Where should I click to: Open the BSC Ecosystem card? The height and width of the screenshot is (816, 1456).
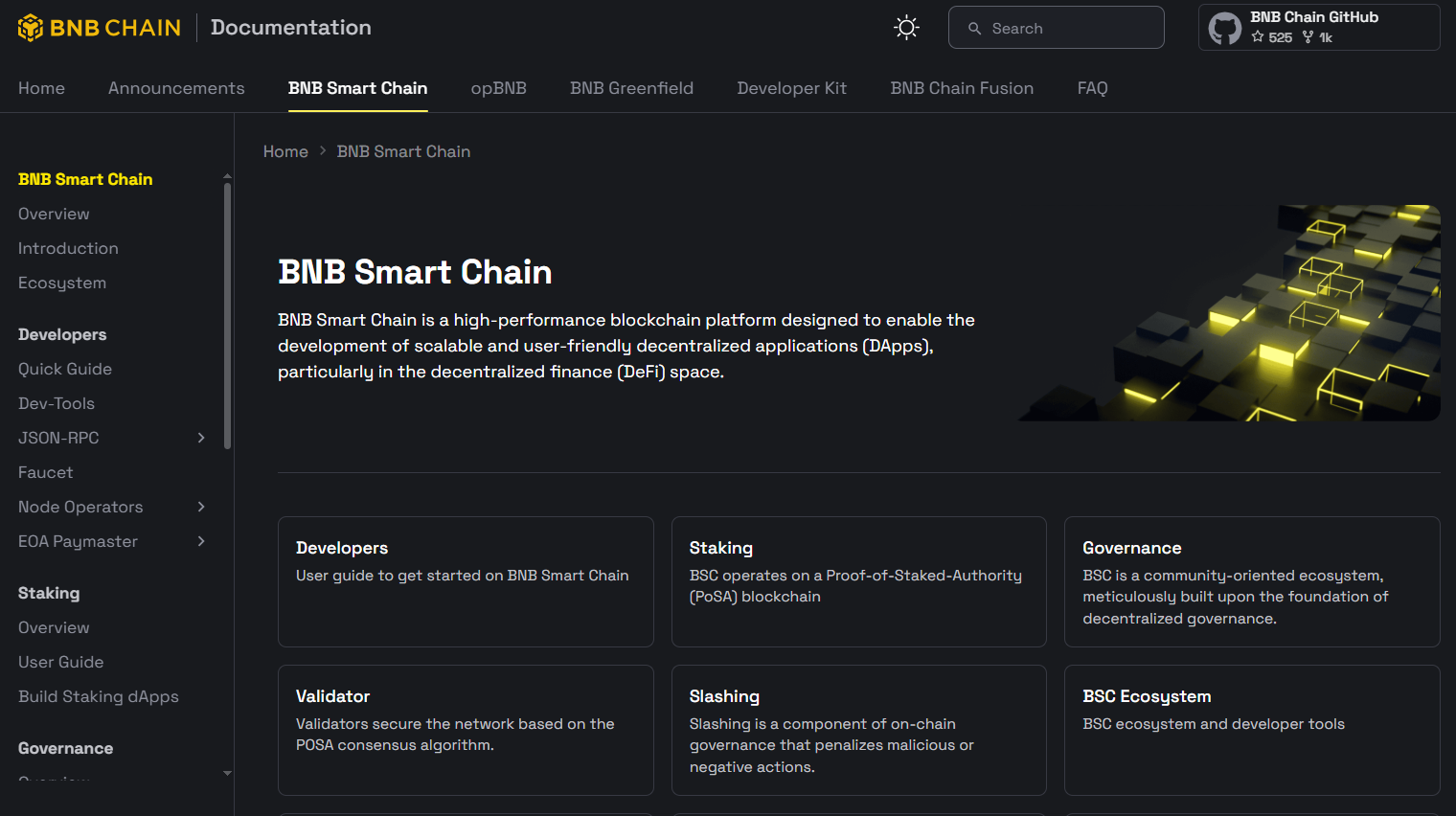tap(1252, 730)
